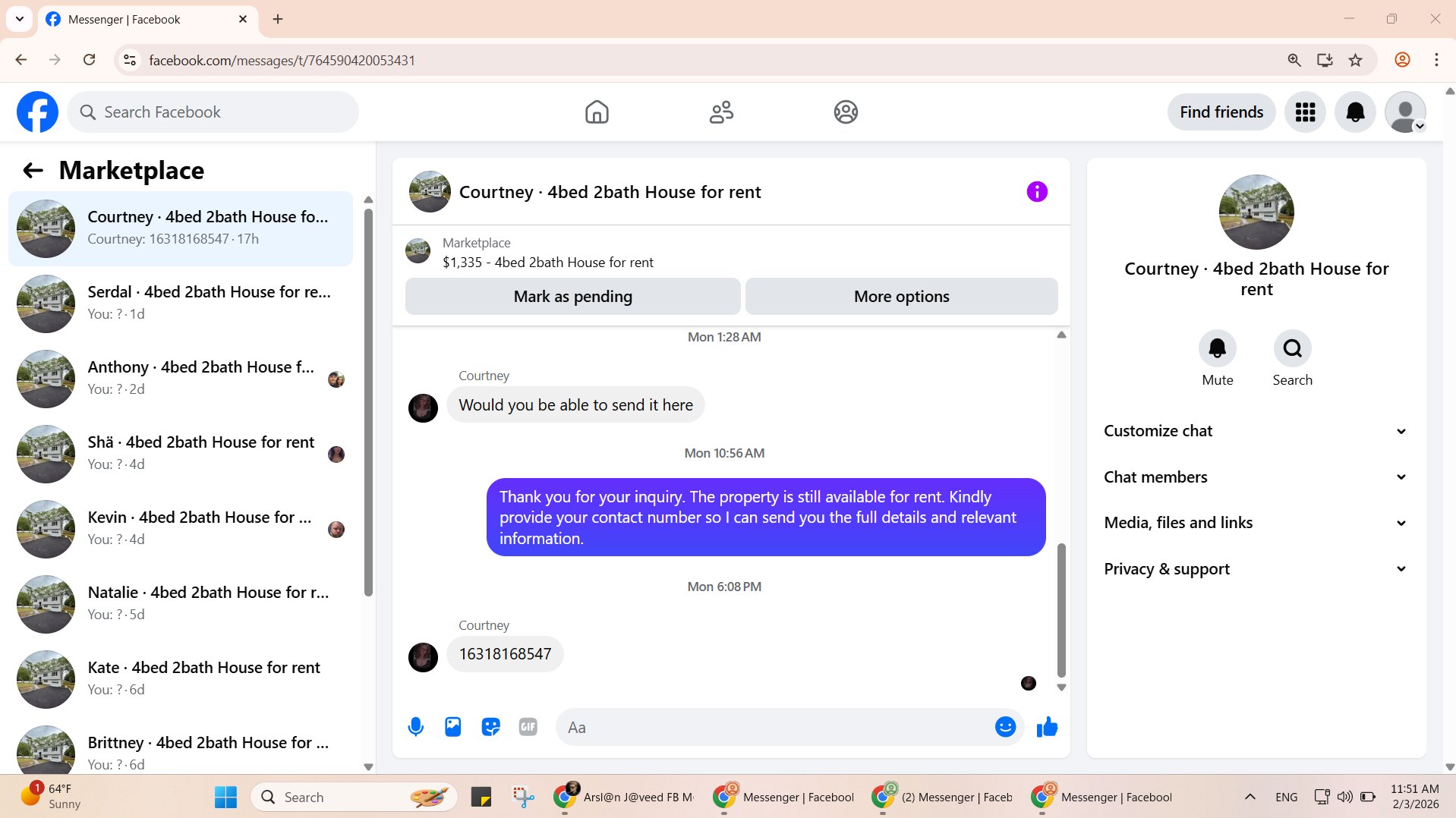Show hidden system tray icons chevron
The width and height of the screenshot is (1456, 818).
coord(1250,798)
